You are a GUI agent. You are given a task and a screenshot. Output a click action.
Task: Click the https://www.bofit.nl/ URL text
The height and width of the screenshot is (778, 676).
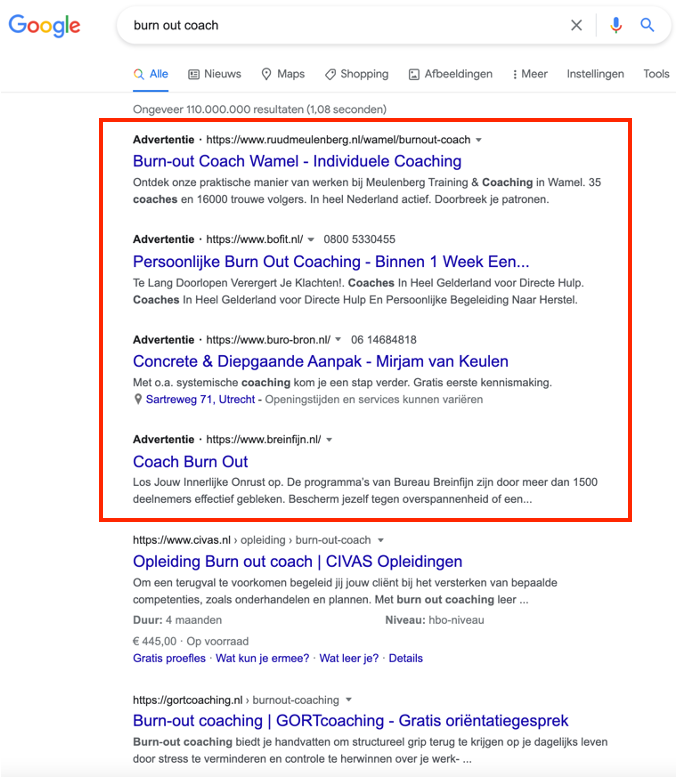coord(255,239)
